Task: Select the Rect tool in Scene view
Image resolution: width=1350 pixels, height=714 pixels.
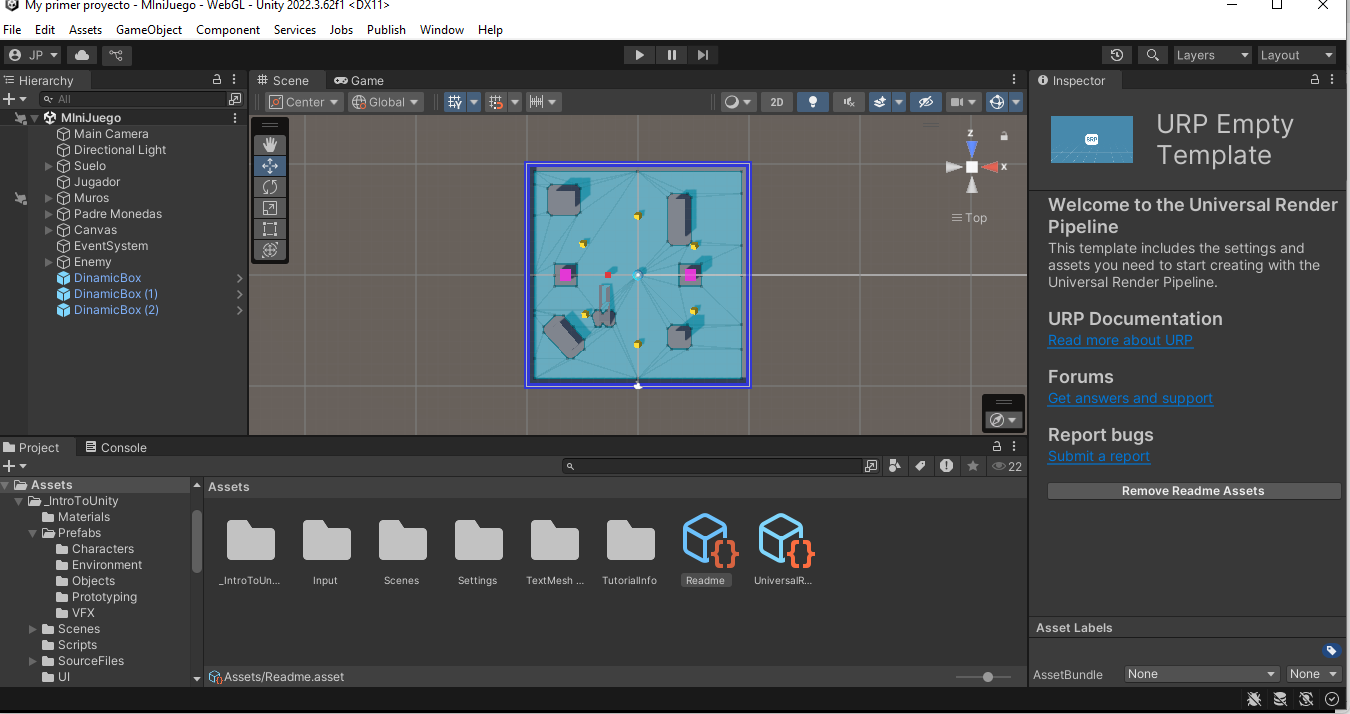Action: pyautogui.click(x=269, y=229)
